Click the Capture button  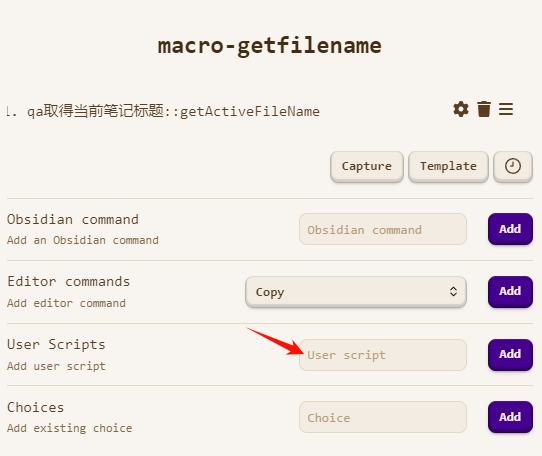click(x=367, y=166)
